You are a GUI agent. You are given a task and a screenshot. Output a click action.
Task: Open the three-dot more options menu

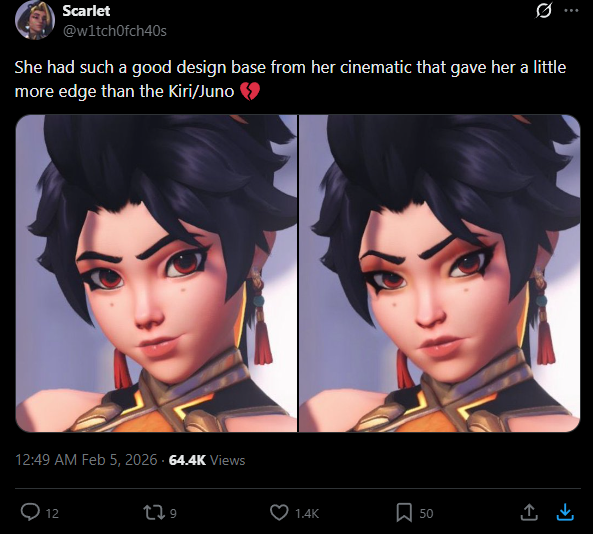(x=571, y=11)
